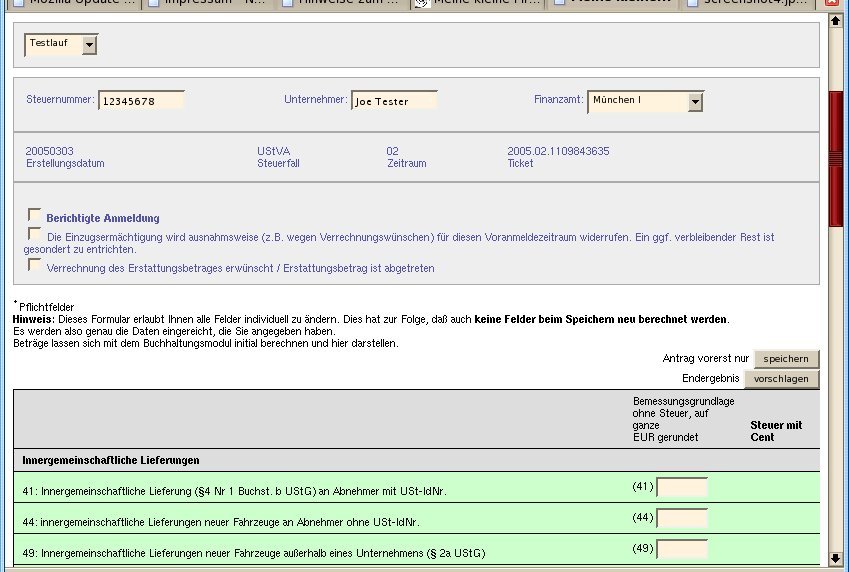Image resolution: width=849 pixels, height=572 pixels.
Task: Click the bold Hinweis: label
Action: [34, 319]
